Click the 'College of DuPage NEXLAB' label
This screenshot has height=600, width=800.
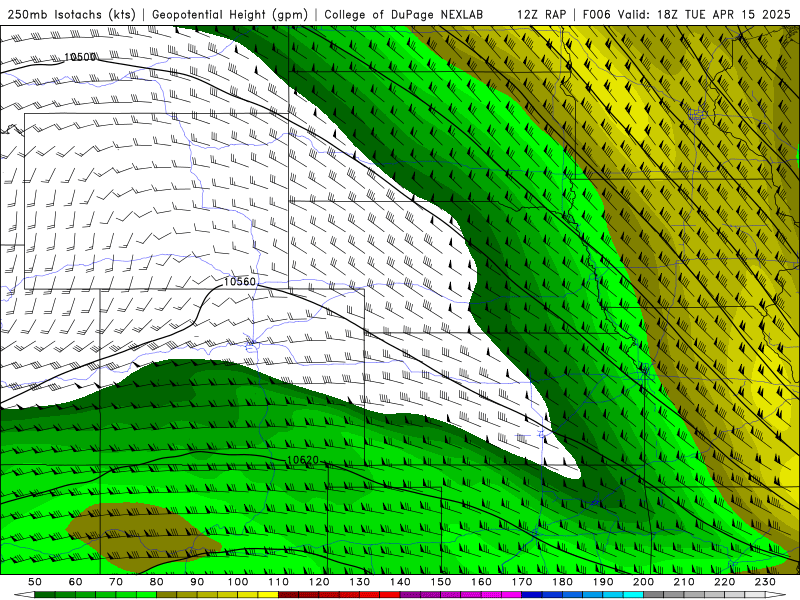tap(403, 14)
